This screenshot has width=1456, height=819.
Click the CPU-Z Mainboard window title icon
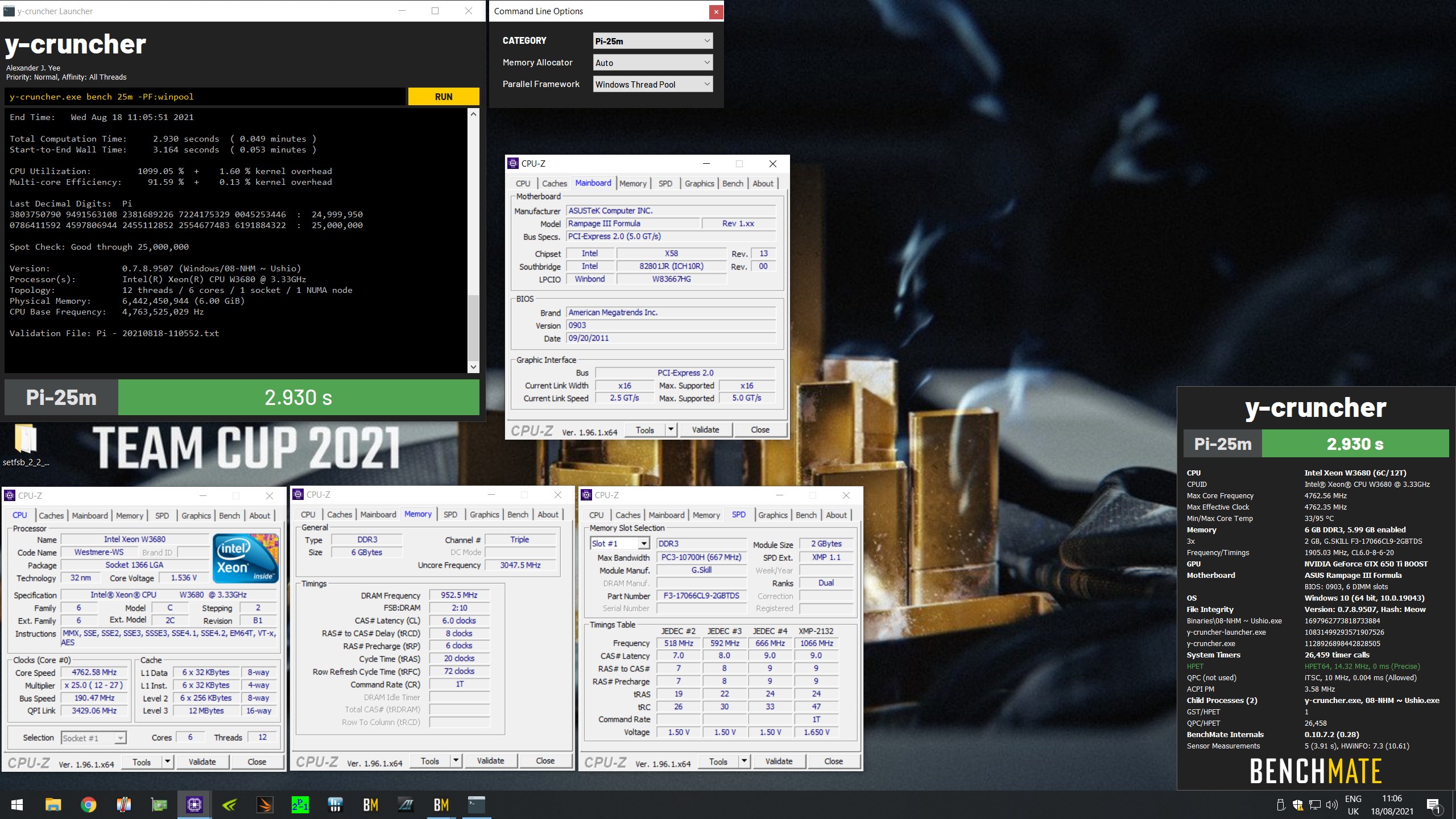513,163
